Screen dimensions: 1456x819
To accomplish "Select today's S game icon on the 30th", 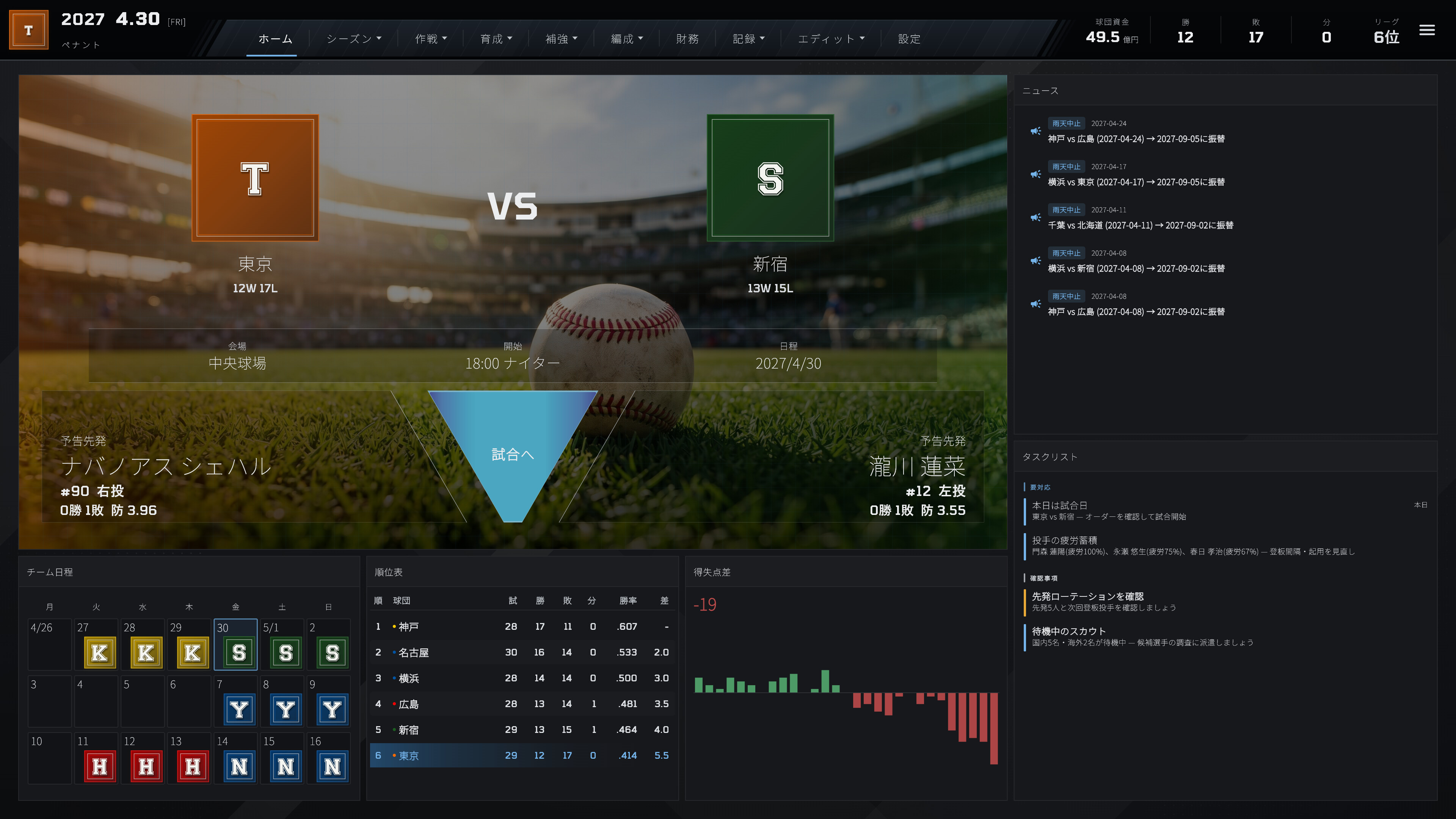I will click(x=239, y=653).
